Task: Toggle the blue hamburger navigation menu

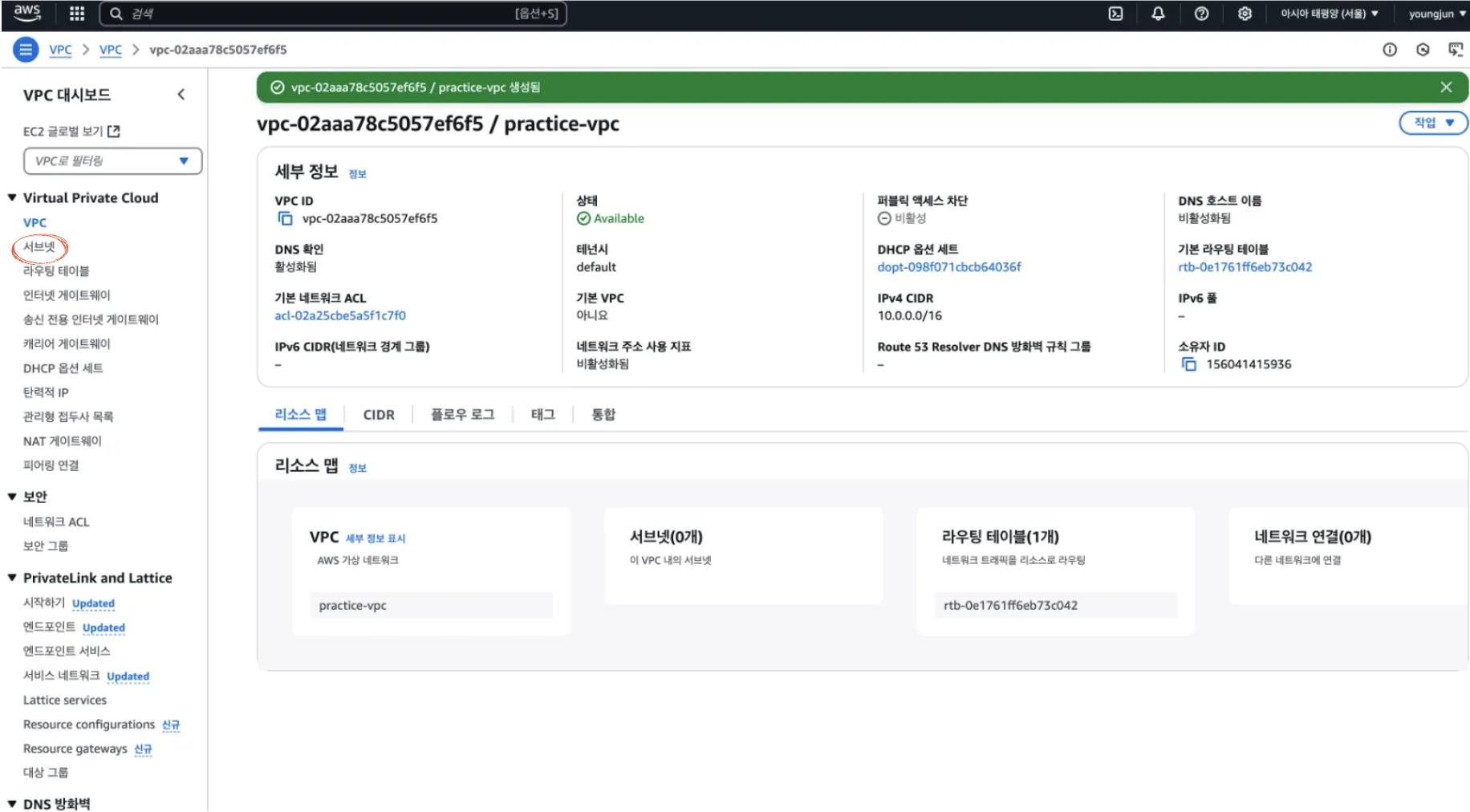Action: click(26, 50)
